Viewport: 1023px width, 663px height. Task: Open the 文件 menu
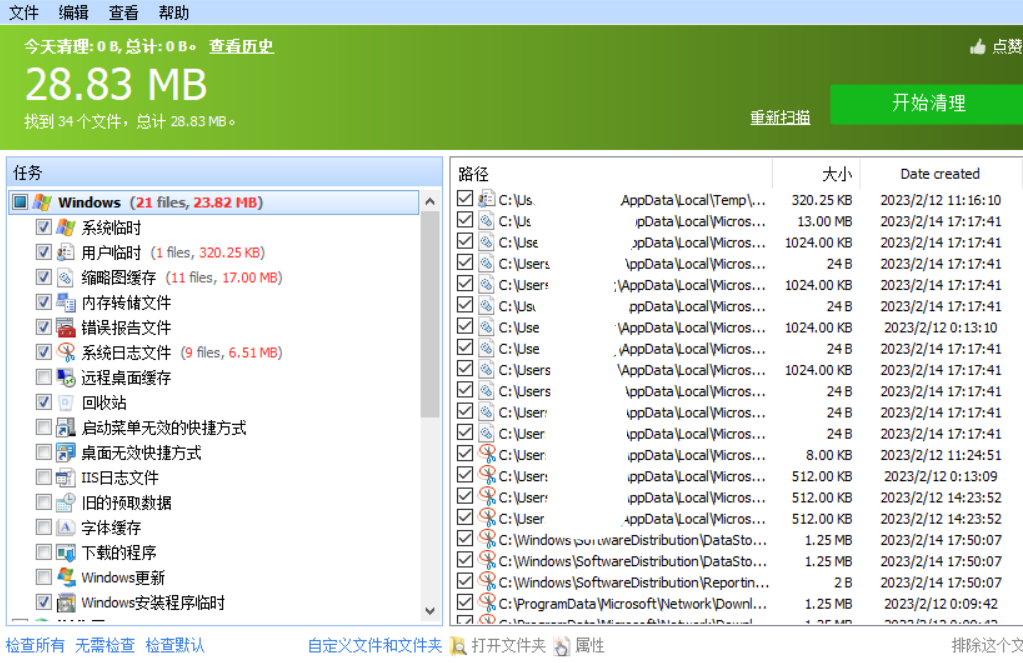click(24, 13)
